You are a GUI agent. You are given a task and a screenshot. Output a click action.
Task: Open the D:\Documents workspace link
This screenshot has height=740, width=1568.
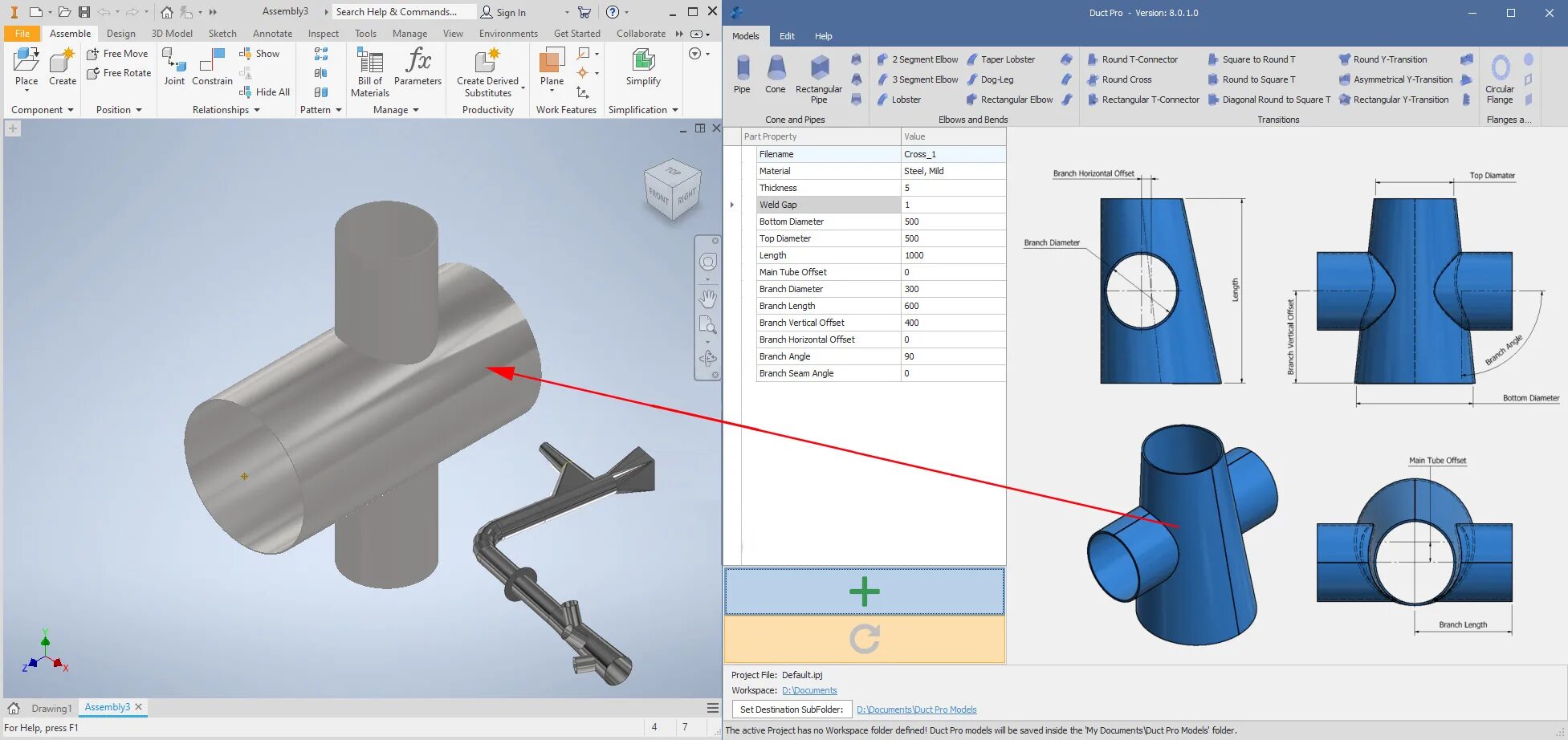point(809,690)
